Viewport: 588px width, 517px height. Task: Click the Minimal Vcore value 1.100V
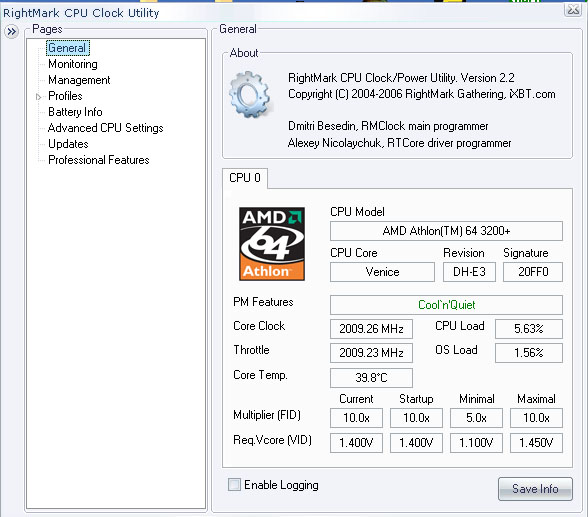(x=476, y=443)
